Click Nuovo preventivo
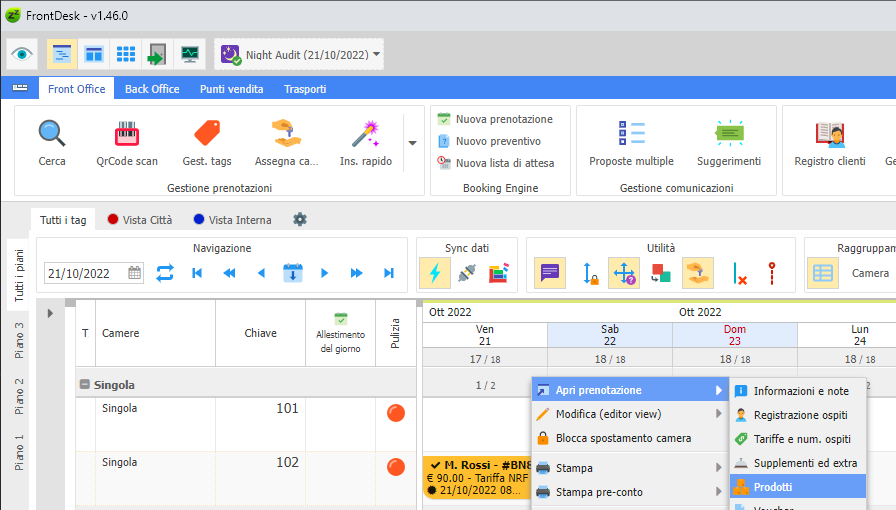896x510 pixels. [x=489, y=141]
